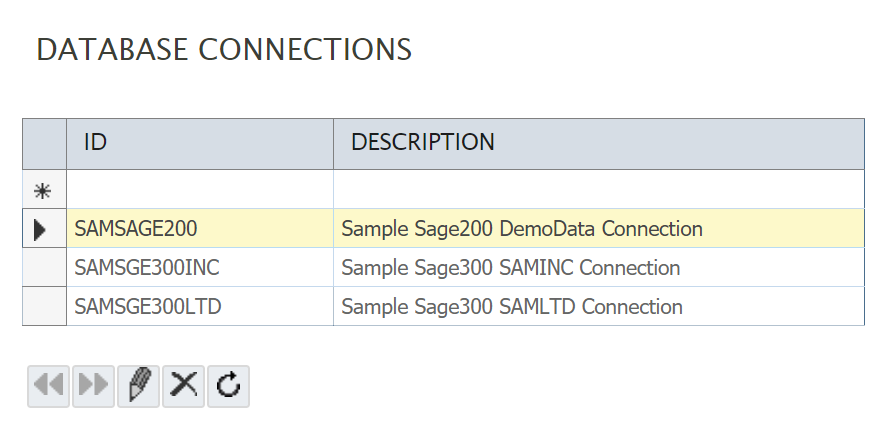This screenshot has width=882, height=436.
Task: Click the circular refresh icon
Action: (228, 386)
